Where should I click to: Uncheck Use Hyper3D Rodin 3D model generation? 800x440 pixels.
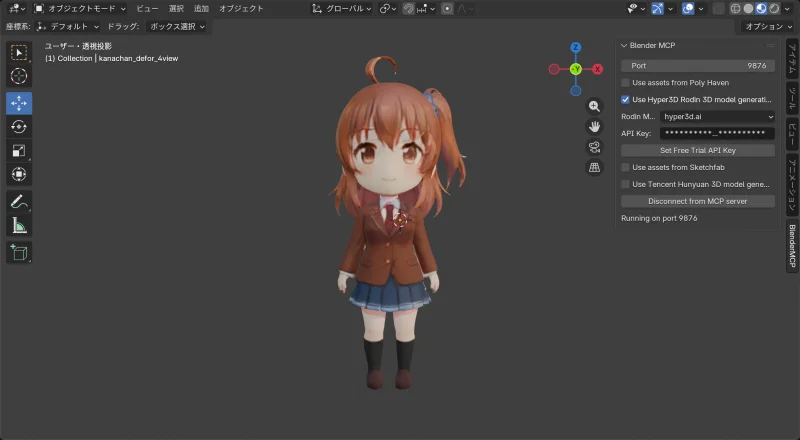pos(626,100)
